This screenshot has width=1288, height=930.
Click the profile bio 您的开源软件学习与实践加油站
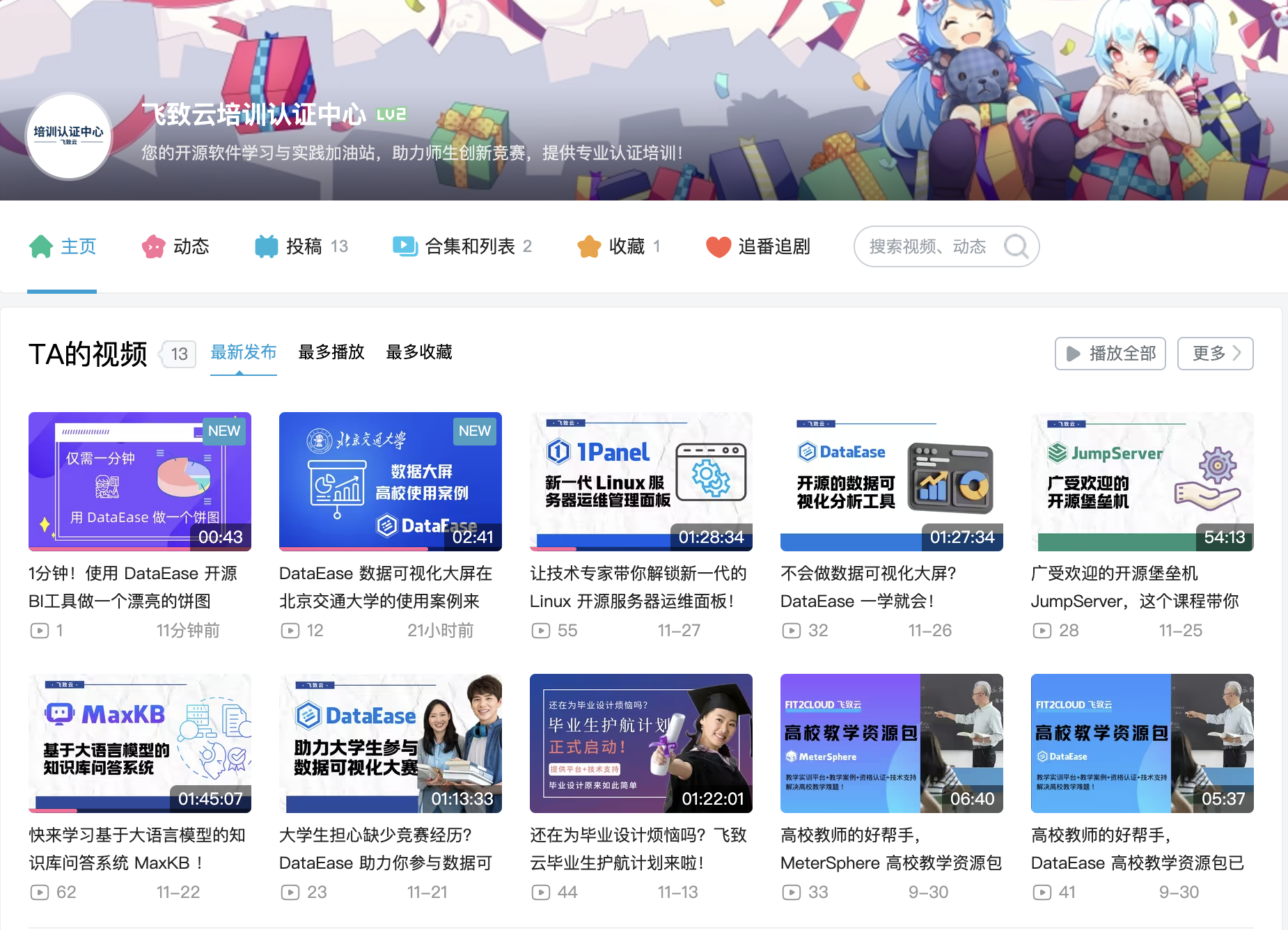(412, 152)
